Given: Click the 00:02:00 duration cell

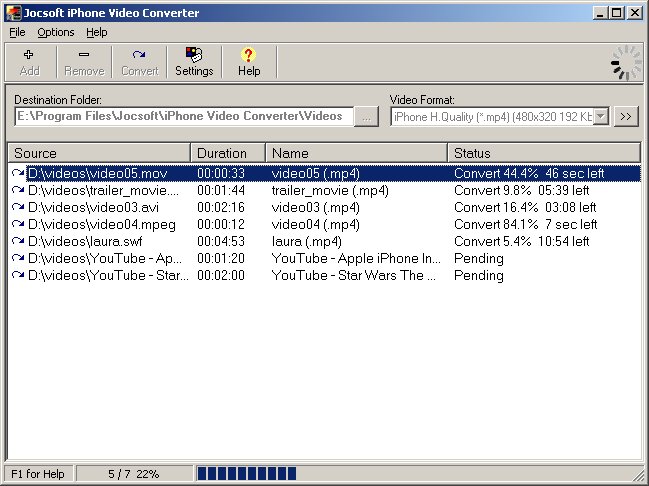Looking at the screenshot, I should (x=221, y=275).
